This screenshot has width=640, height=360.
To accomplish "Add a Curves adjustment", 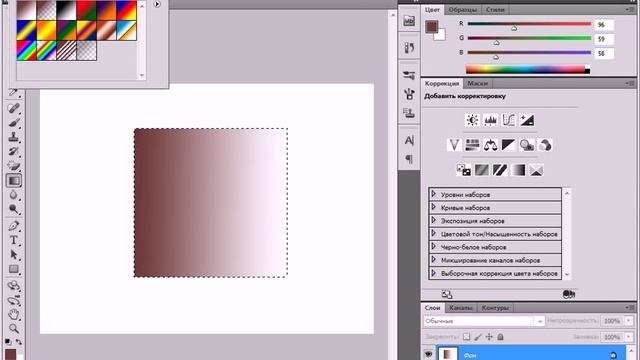I will tap(509, 120).
